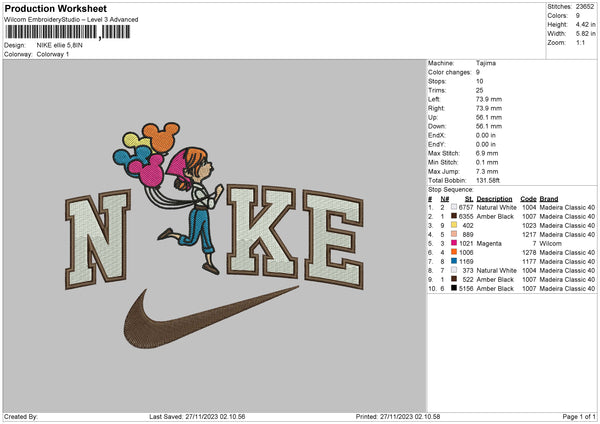Select the Colorway 1 value
600x424 pixels.
pyautogui.click(x=53, y=54)
